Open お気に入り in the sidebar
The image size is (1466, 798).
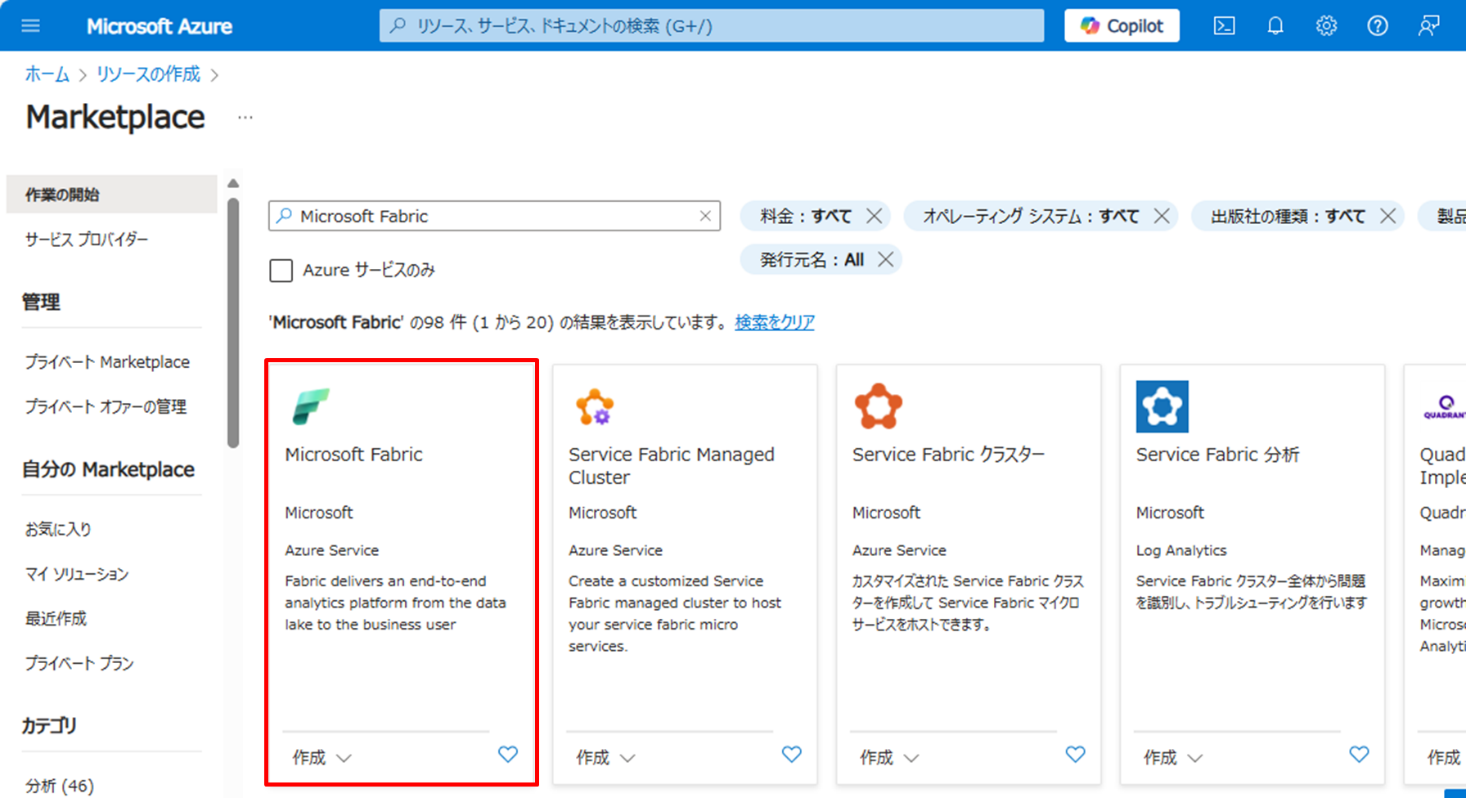58,529
